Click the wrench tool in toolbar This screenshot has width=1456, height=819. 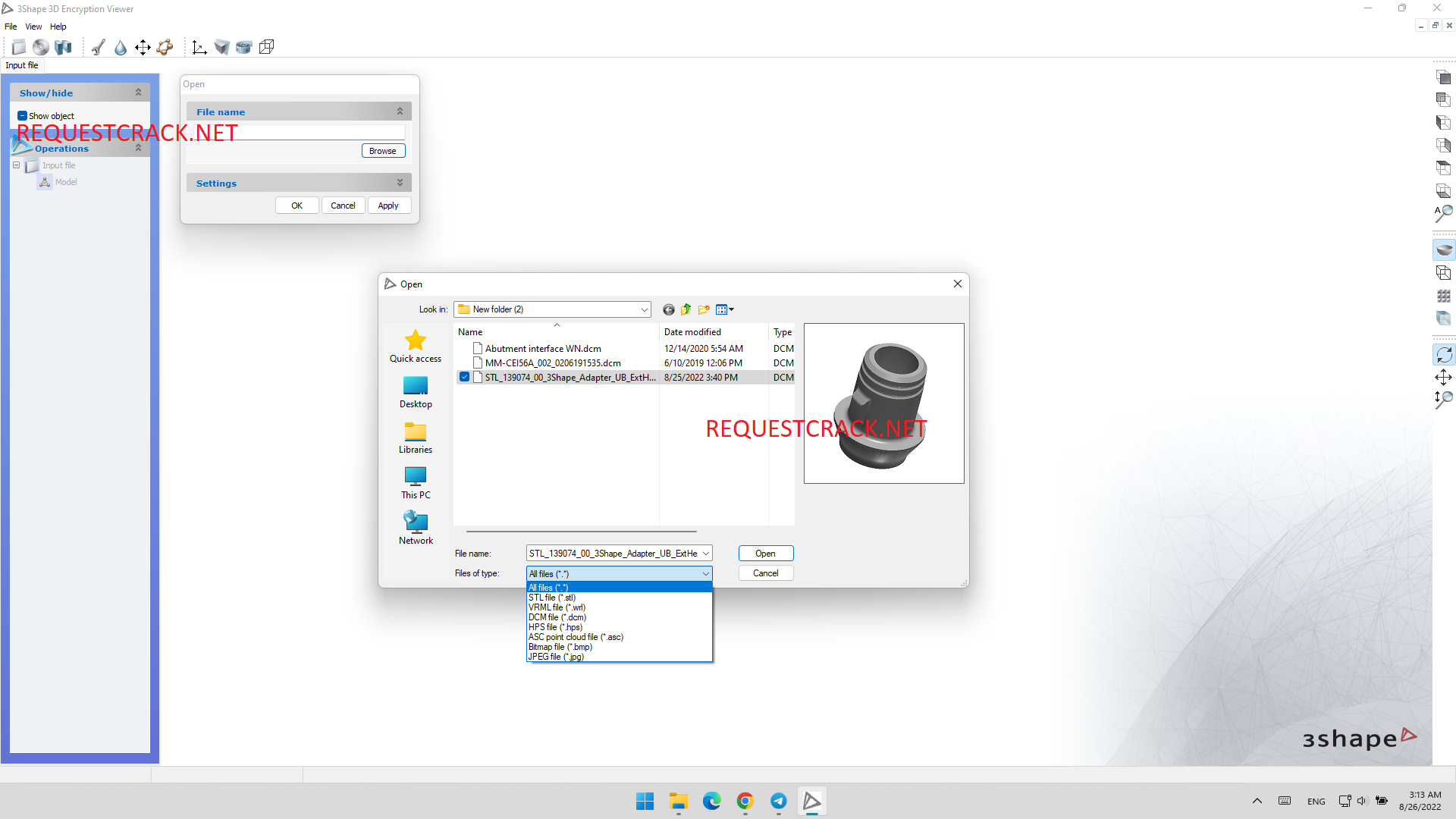point(98,48)
